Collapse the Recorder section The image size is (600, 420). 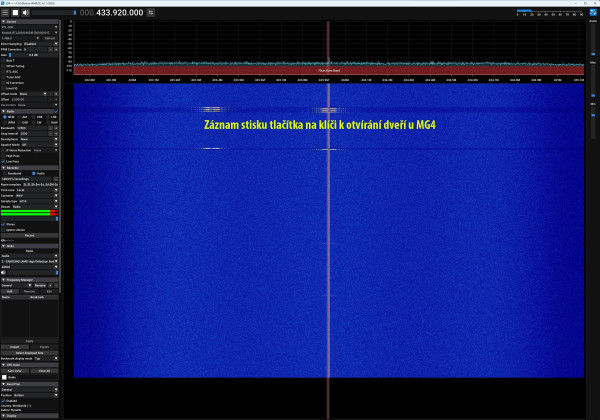click(29, 168)
